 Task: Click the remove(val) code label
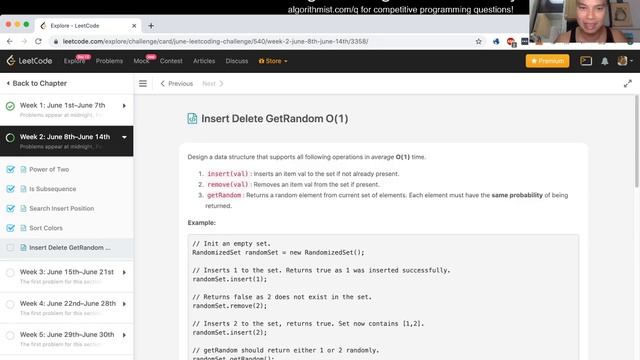click(x=227, y=184)
